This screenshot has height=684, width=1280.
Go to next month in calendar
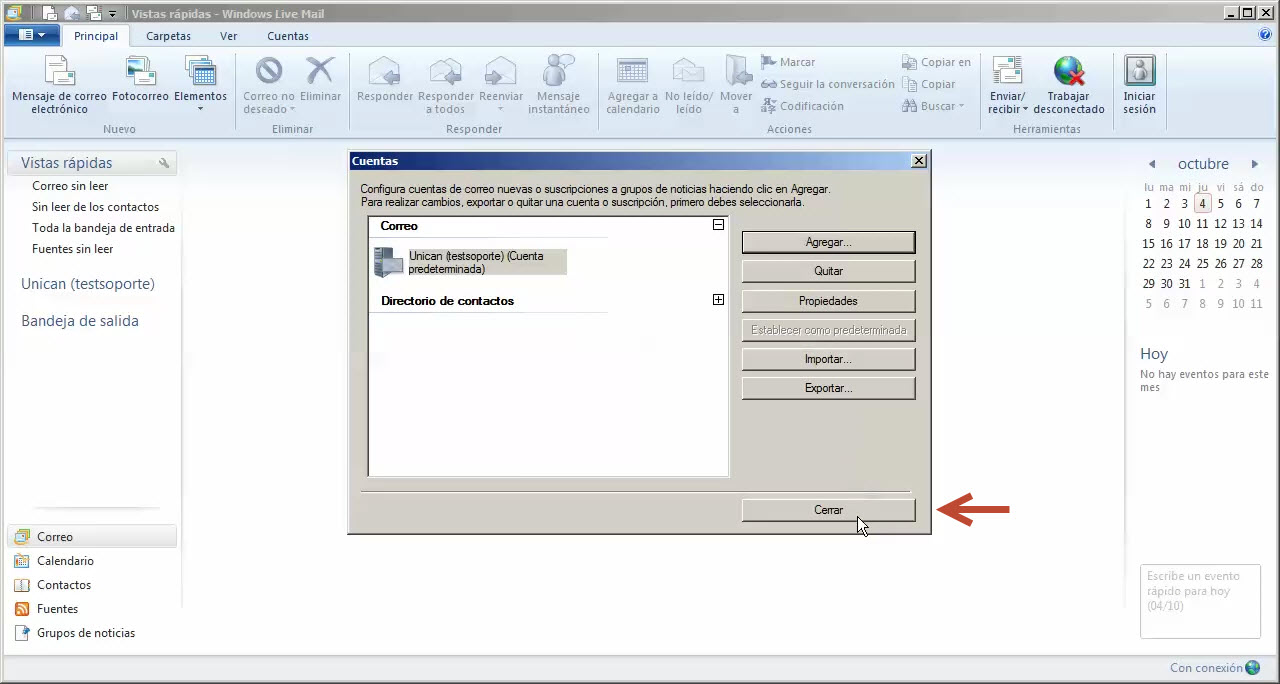pos(1255,164)
